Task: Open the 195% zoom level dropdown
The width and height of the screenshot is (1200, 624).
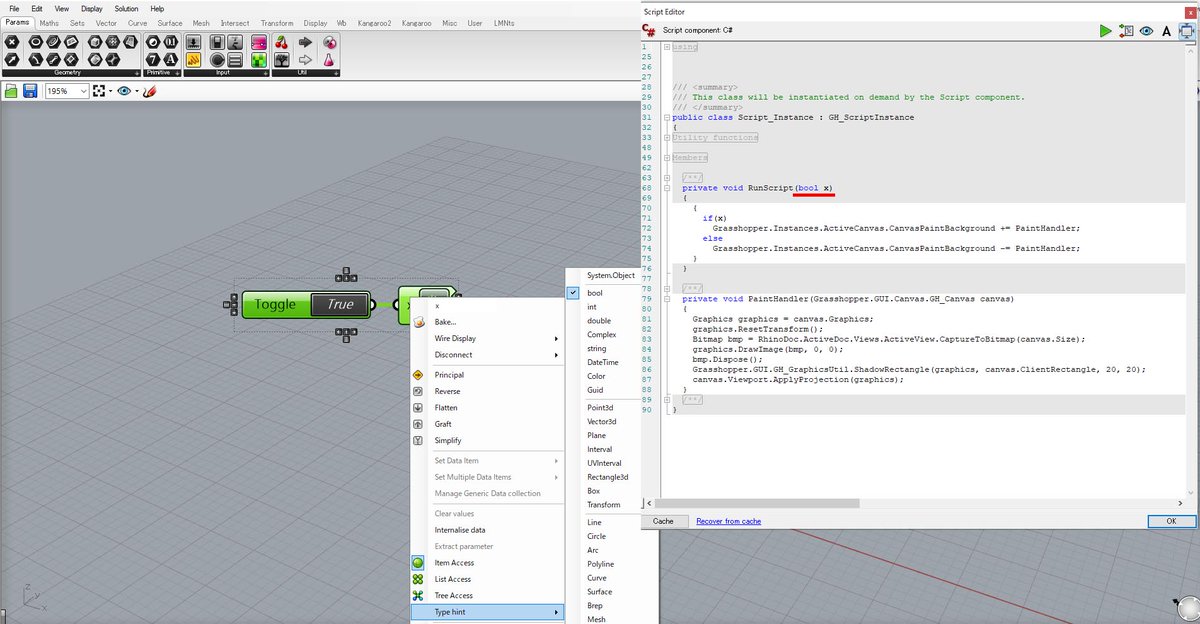Action: pos(83,91)
